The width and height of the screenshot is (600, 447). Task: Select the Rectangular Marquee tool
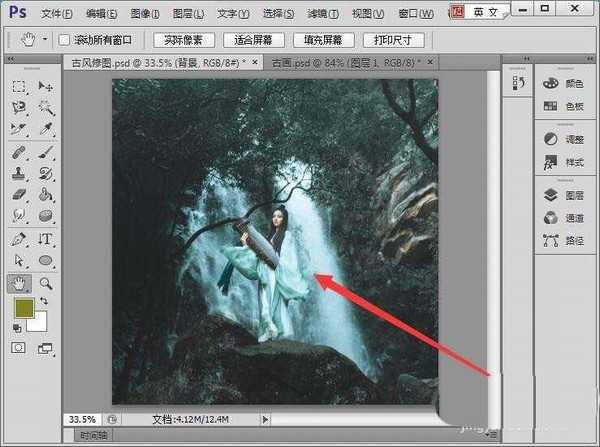pos(19,87)
